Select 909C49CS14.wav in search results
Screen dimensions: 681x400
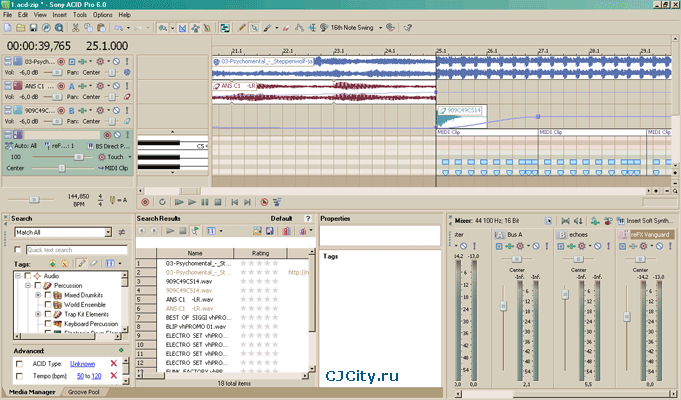coord(189,281)
